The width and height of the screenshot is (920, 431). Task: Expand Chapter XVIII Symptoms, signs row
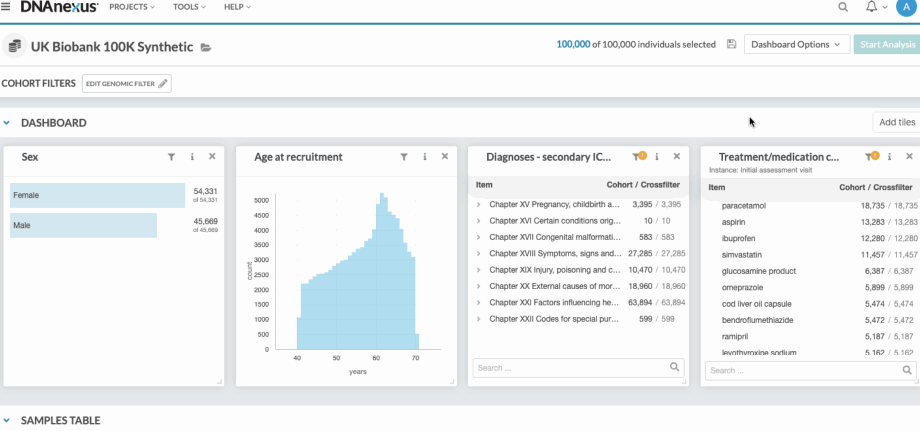pyautogui.click(x=478, y=254)
